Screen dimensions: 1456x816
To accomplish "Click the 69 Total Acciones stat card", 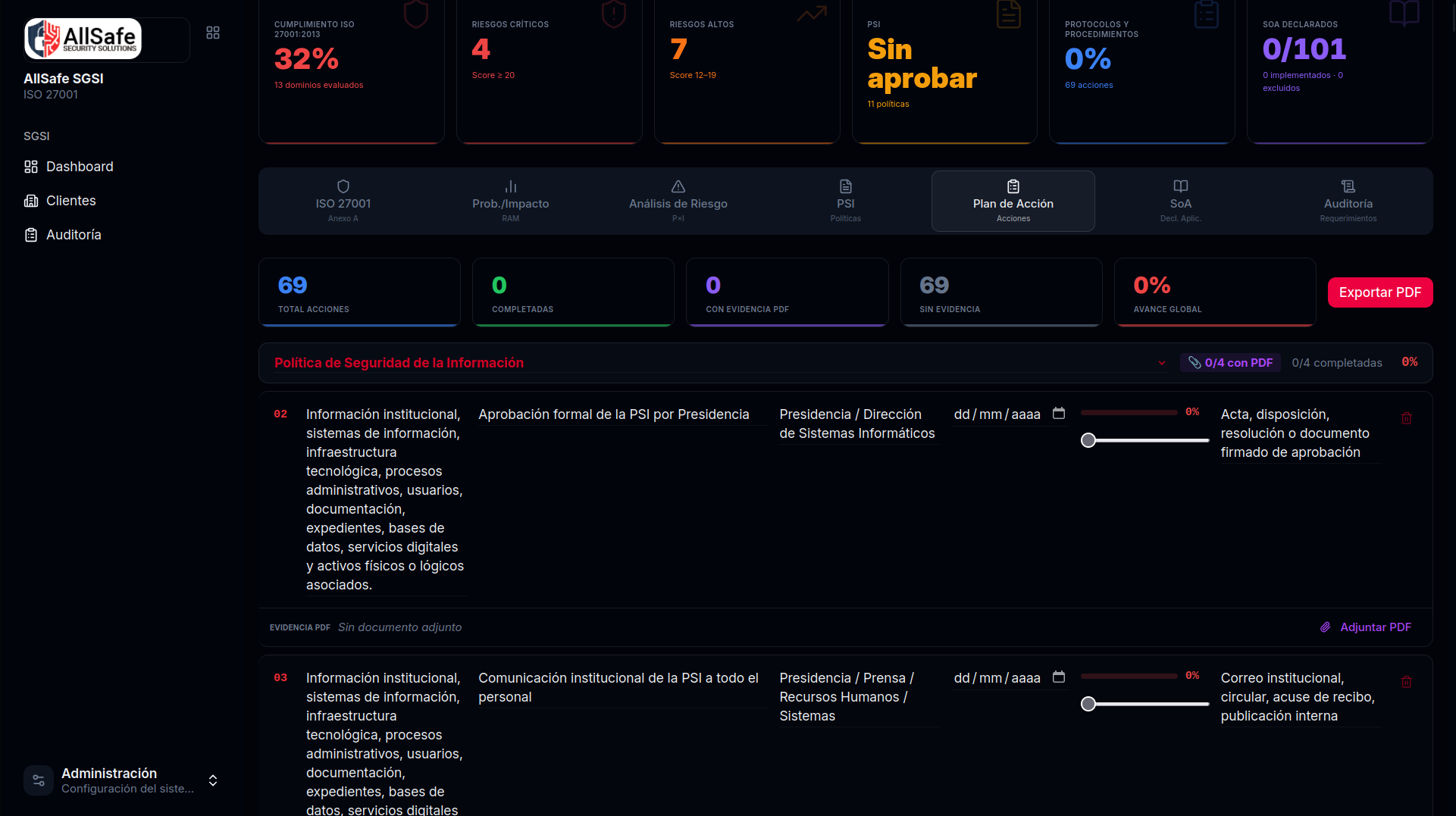I will click(x=359, y=292).
